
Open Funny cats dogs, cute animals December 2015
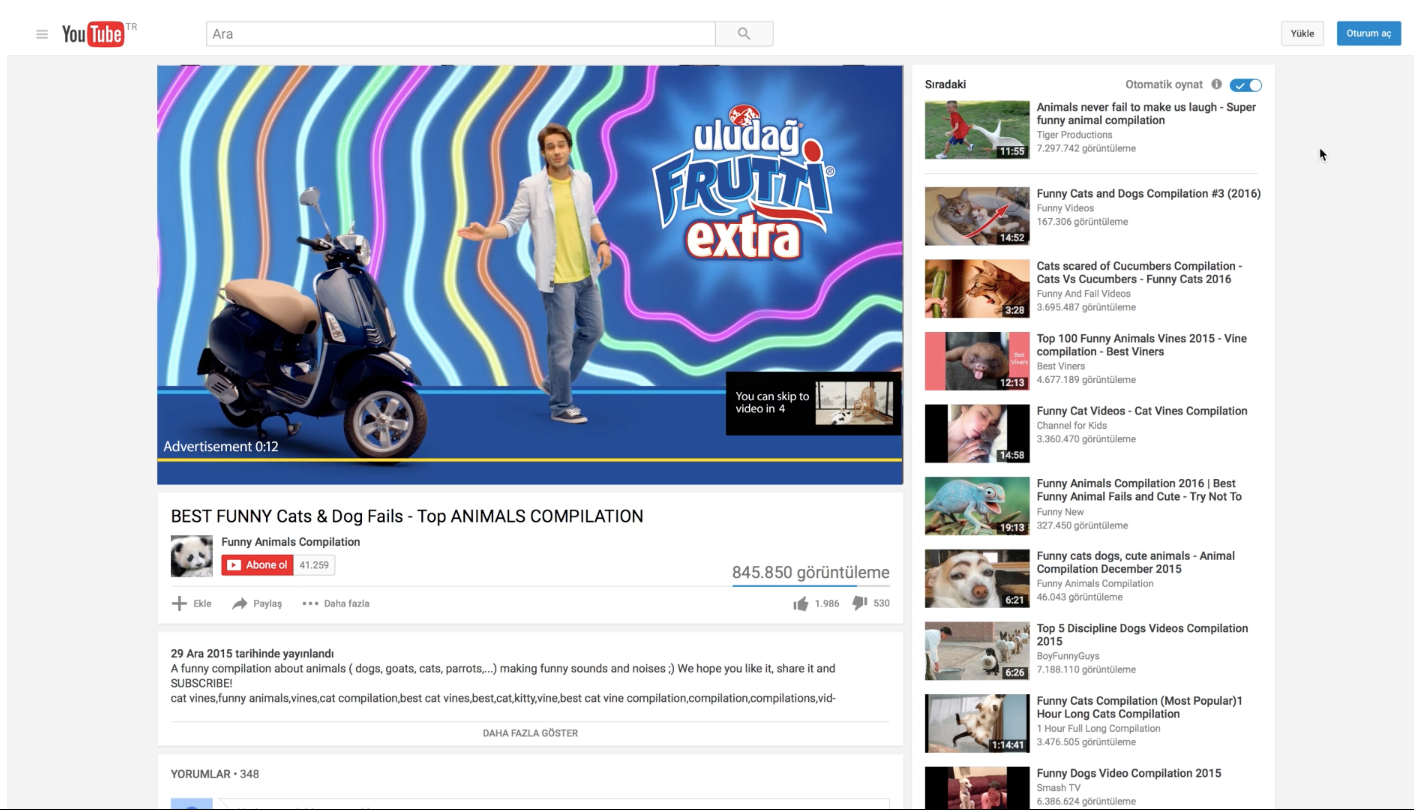tap(1136, 562)
